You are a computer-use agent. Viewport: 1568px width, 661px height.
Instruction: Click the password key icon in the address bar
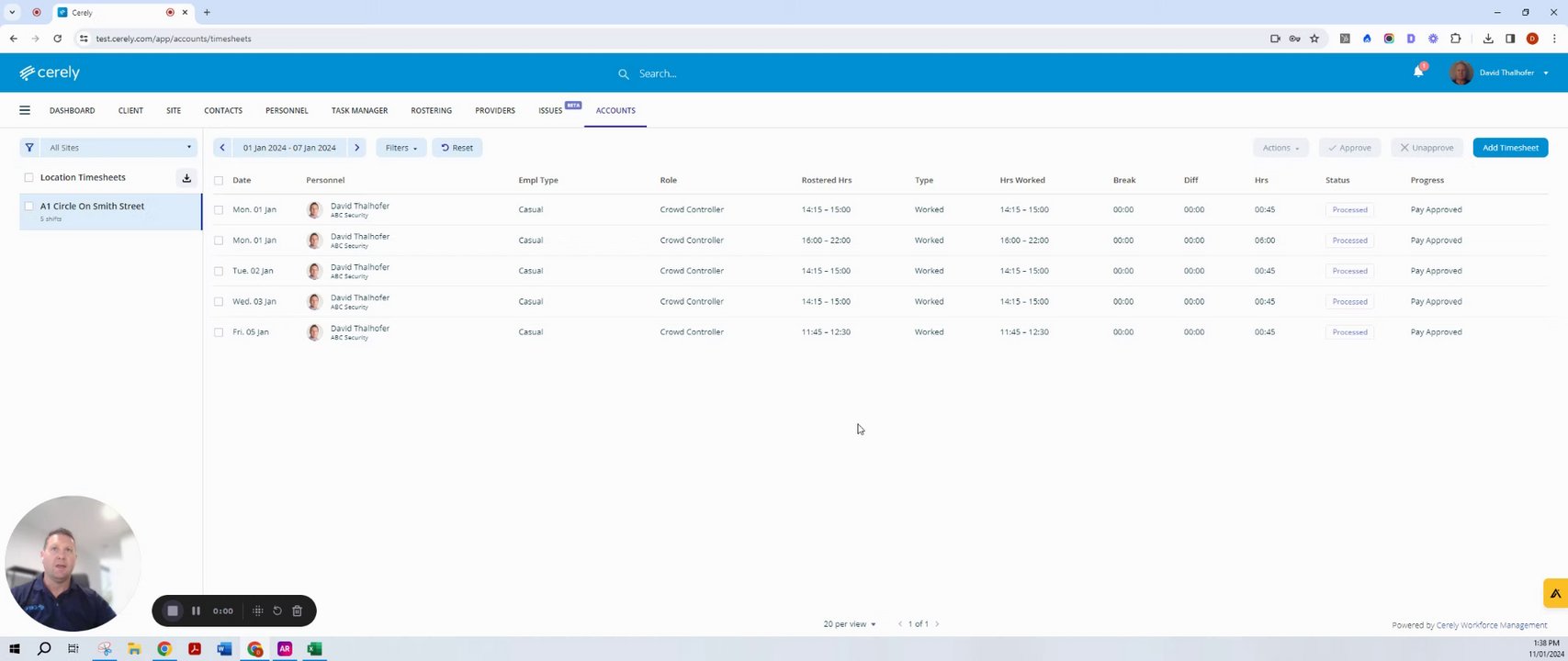click(x=1294, y=39)
